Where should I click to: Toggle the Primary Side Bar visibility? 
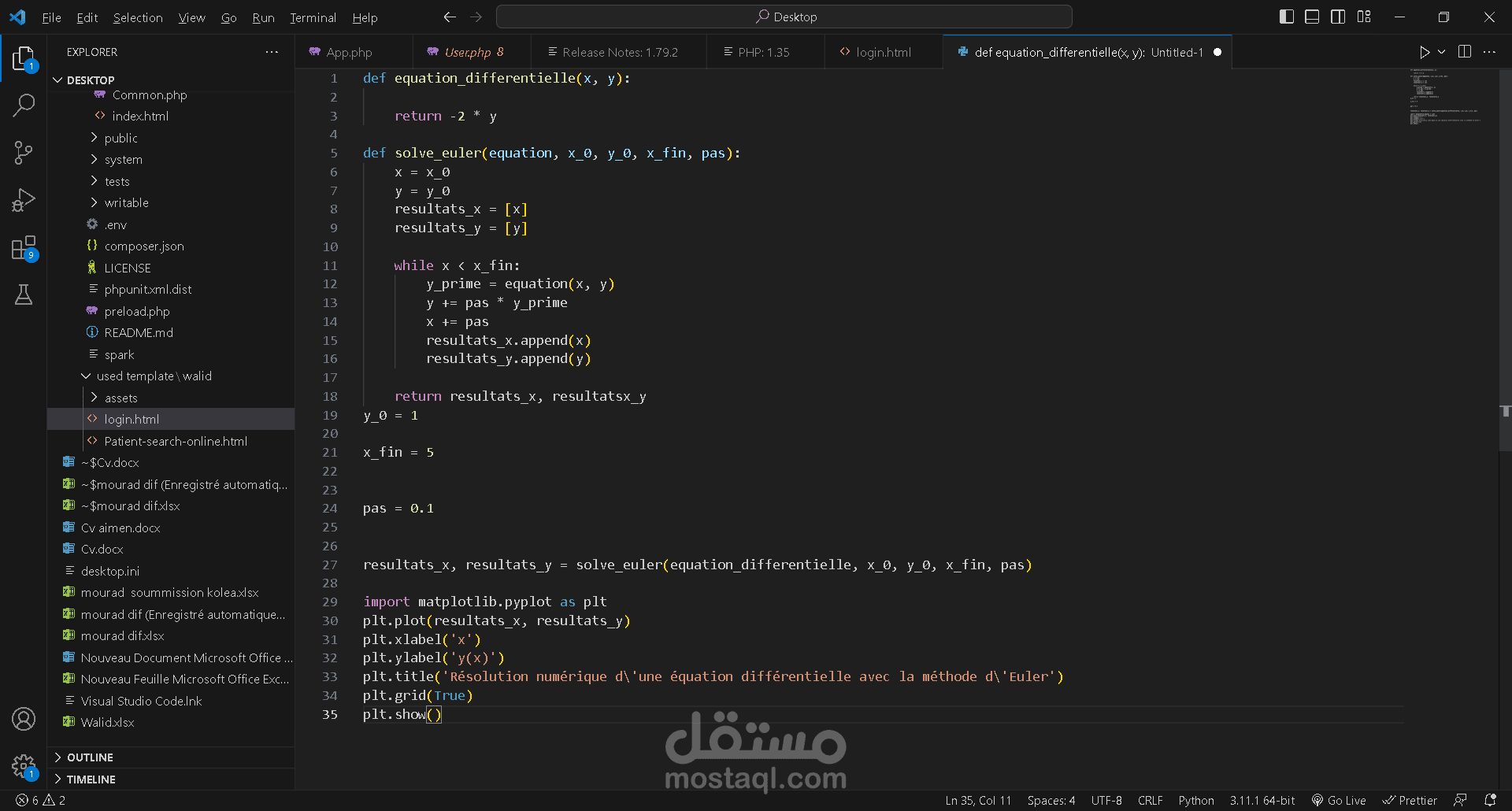point(1286,16)
